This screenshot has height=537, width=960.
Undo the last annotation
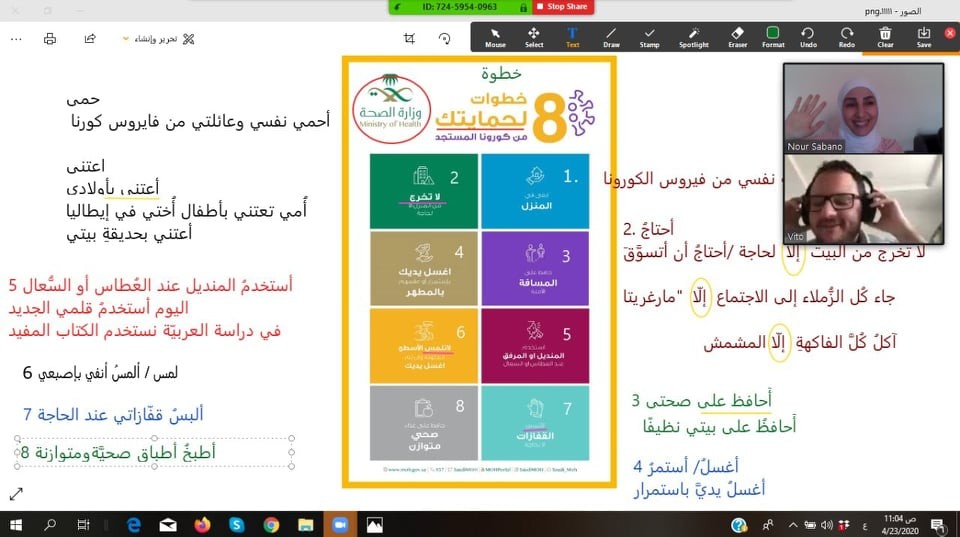[x=808, y=36]
